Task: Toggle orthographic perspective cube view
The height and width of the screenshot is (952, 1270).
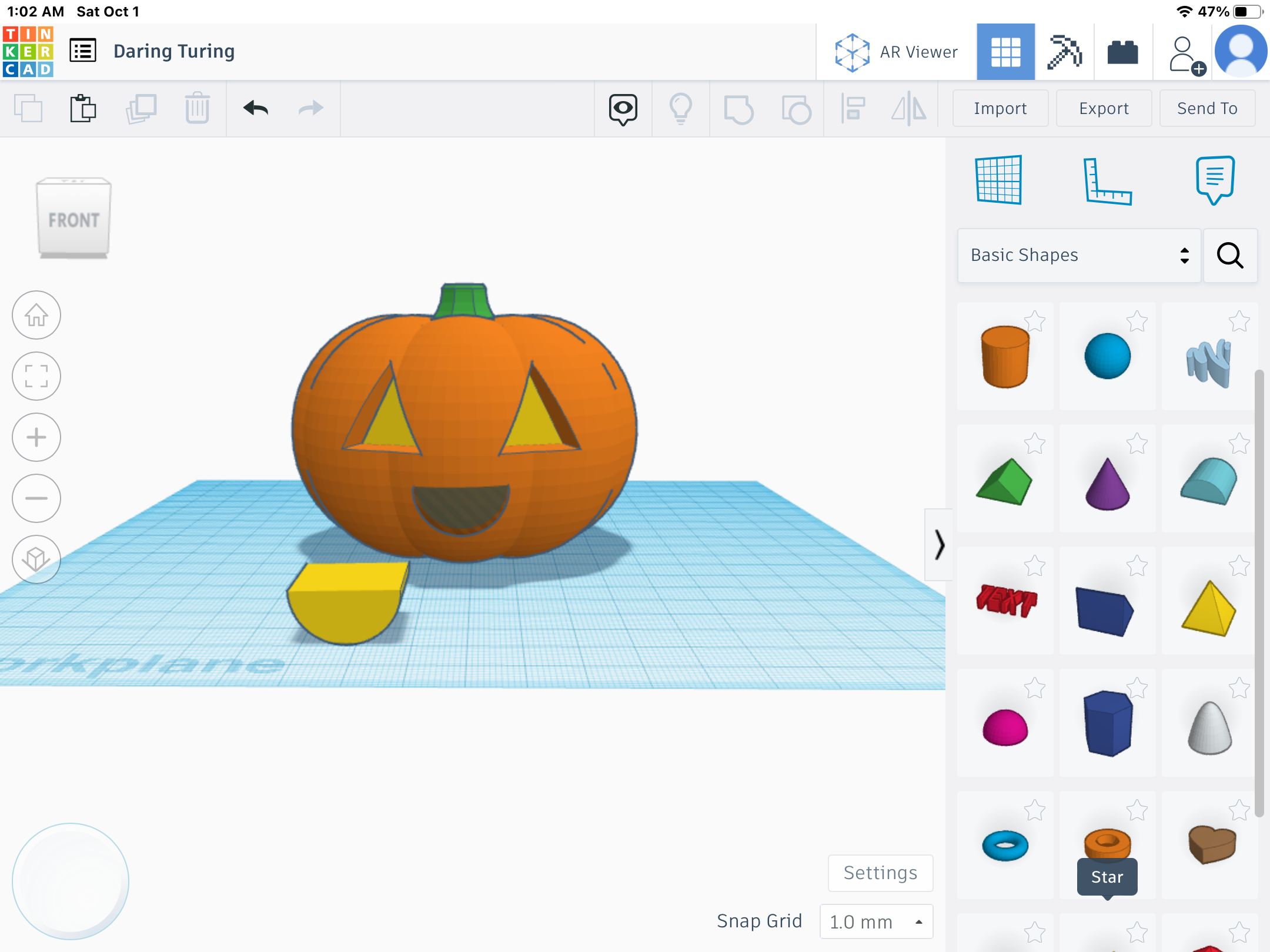Action: [36, 559]
